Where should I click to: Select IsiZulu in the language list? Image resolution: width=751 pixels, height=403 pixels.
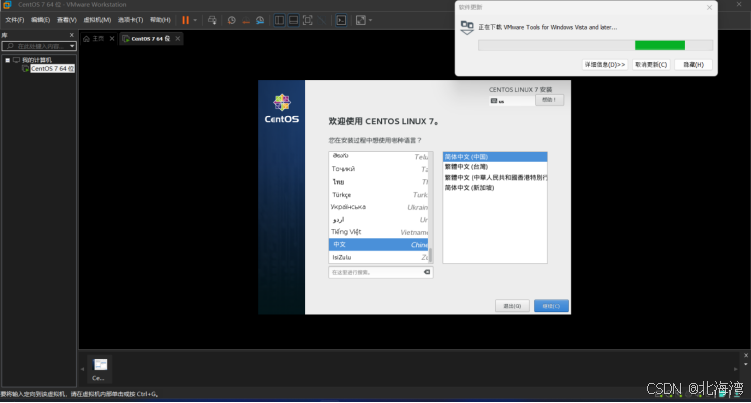[378, 257]
